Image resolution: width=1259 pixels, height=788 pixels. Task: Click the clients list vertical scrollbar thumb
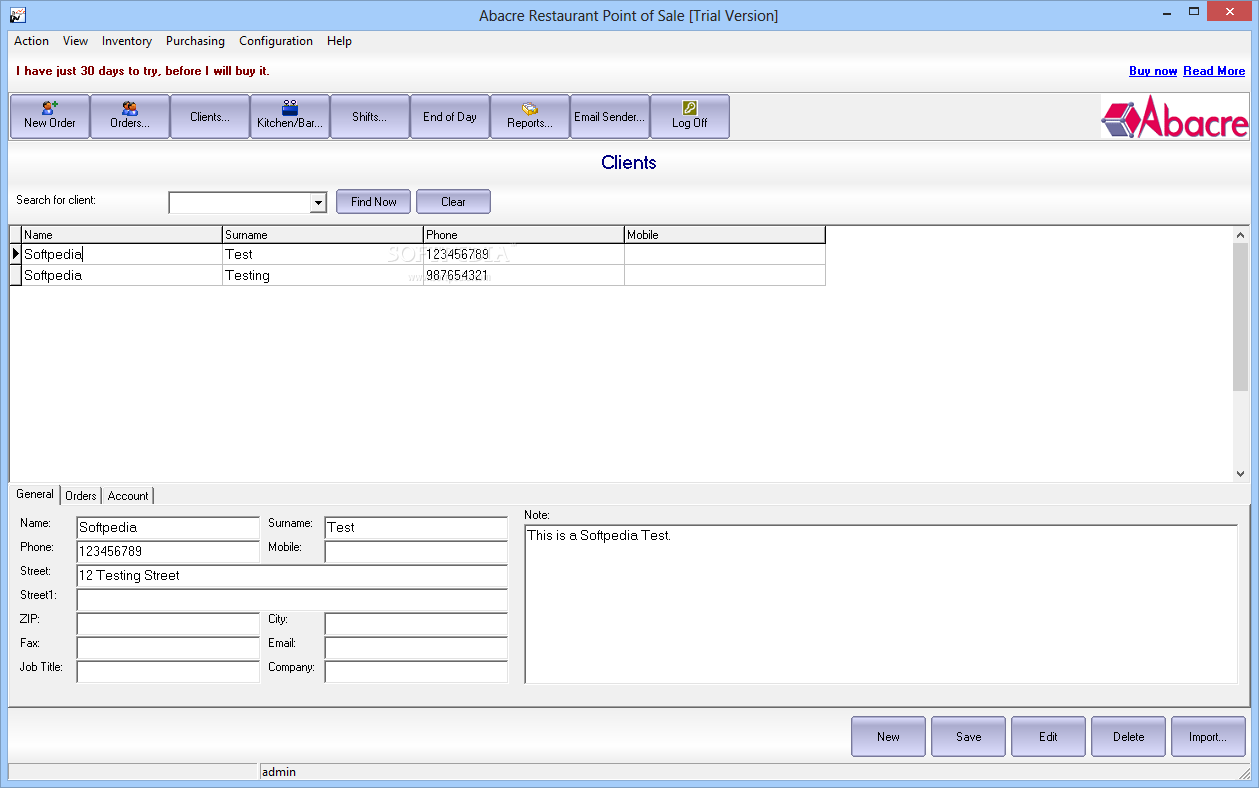(1241, 316)
